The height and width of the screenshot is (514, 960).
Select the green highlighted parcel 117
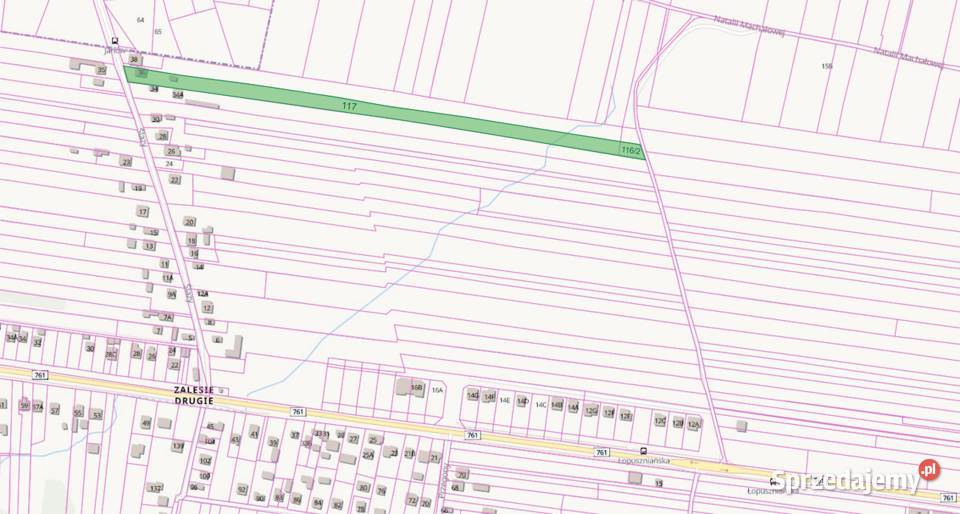point(350,105)
